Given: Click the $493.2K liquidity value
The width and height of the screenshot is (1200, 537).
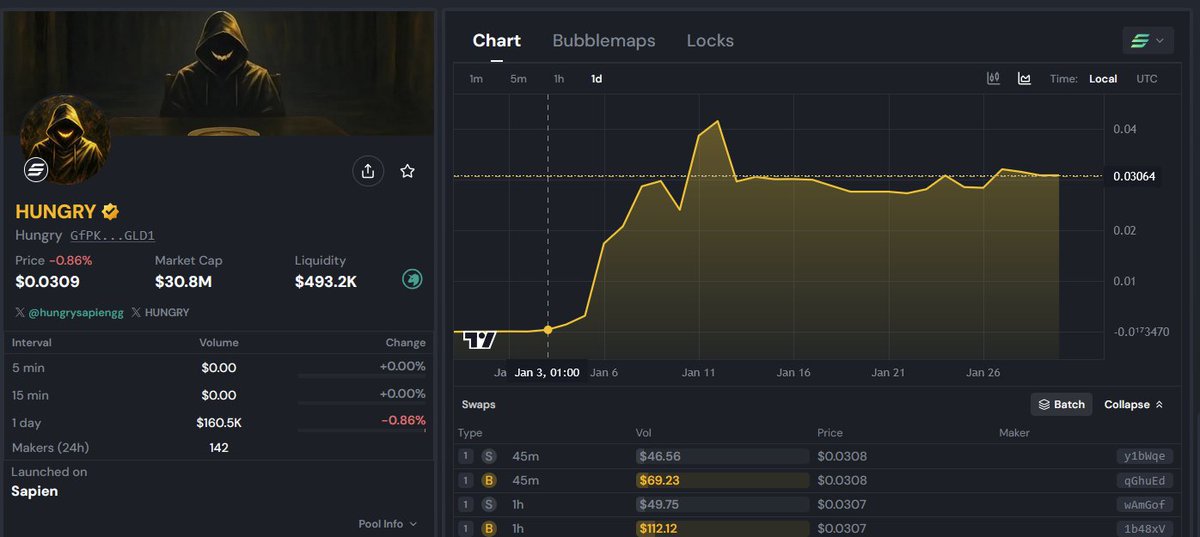Looking at the screenshot, I should pyautogui.click(x=326, y=282).
